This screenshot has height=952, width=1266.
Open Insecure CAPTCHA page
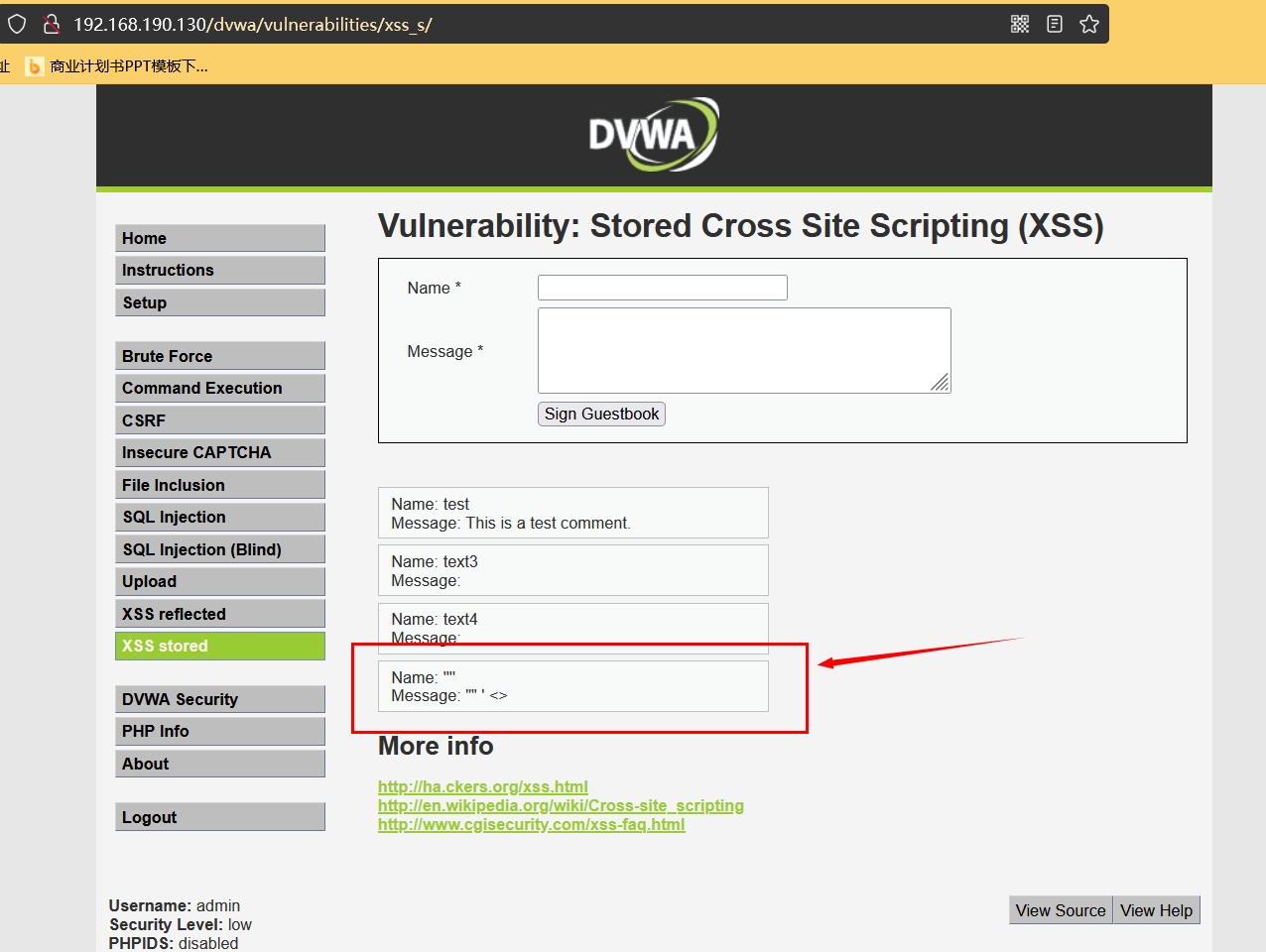click(220, 452)
